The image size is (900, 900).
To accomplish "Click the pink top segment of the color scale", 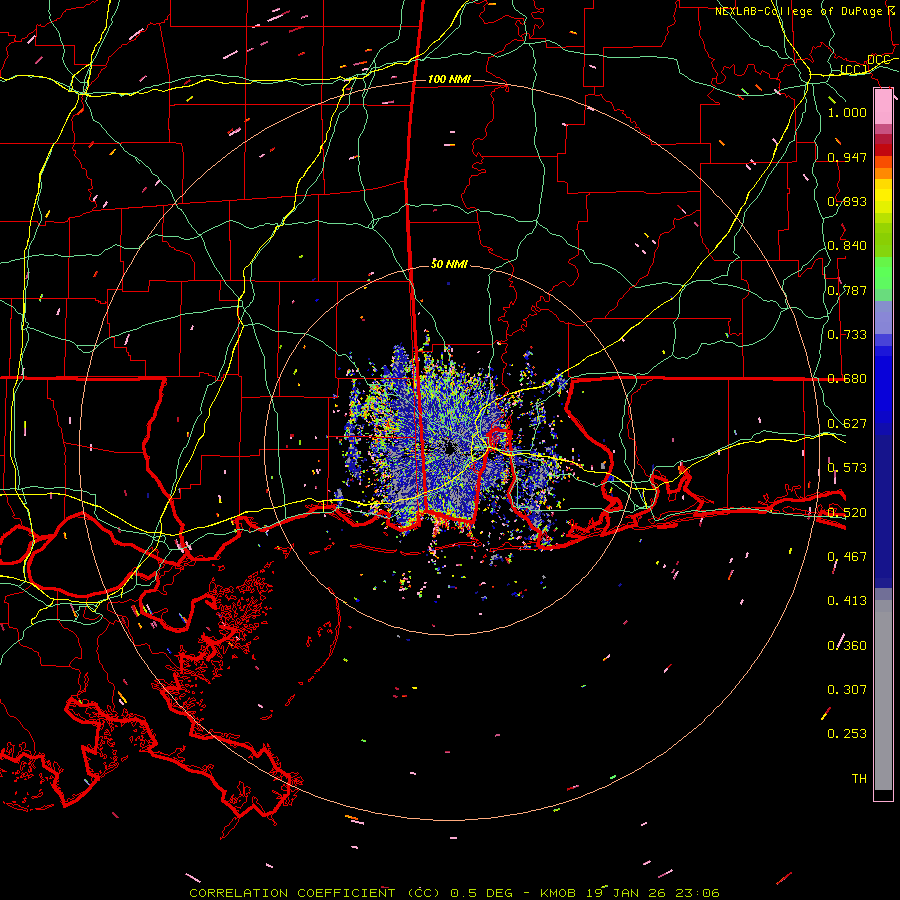I will coord(883,107).
